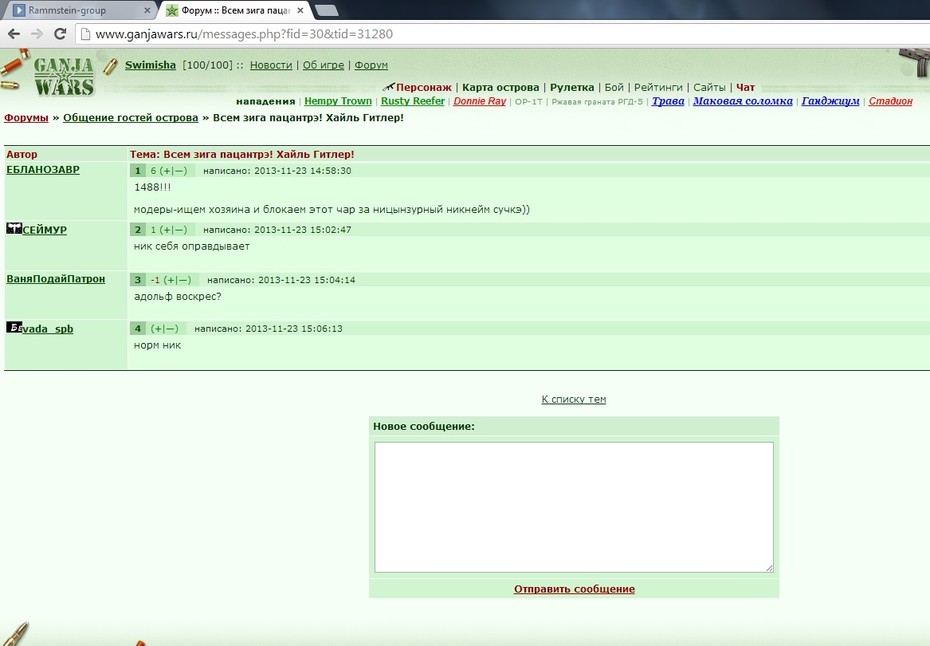
Task: Click Hempy Trown link
Action: tap(338, 101)
